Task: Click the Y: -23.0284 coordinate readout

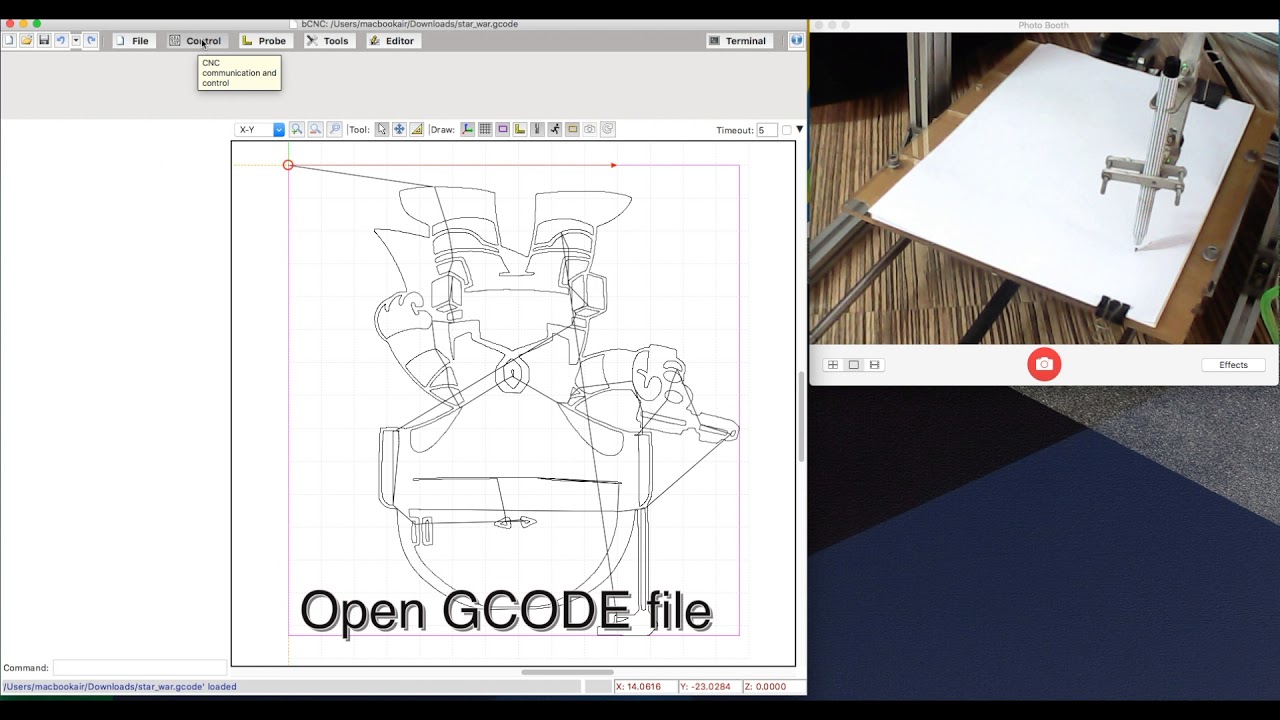Action: [x=709, y=687]
